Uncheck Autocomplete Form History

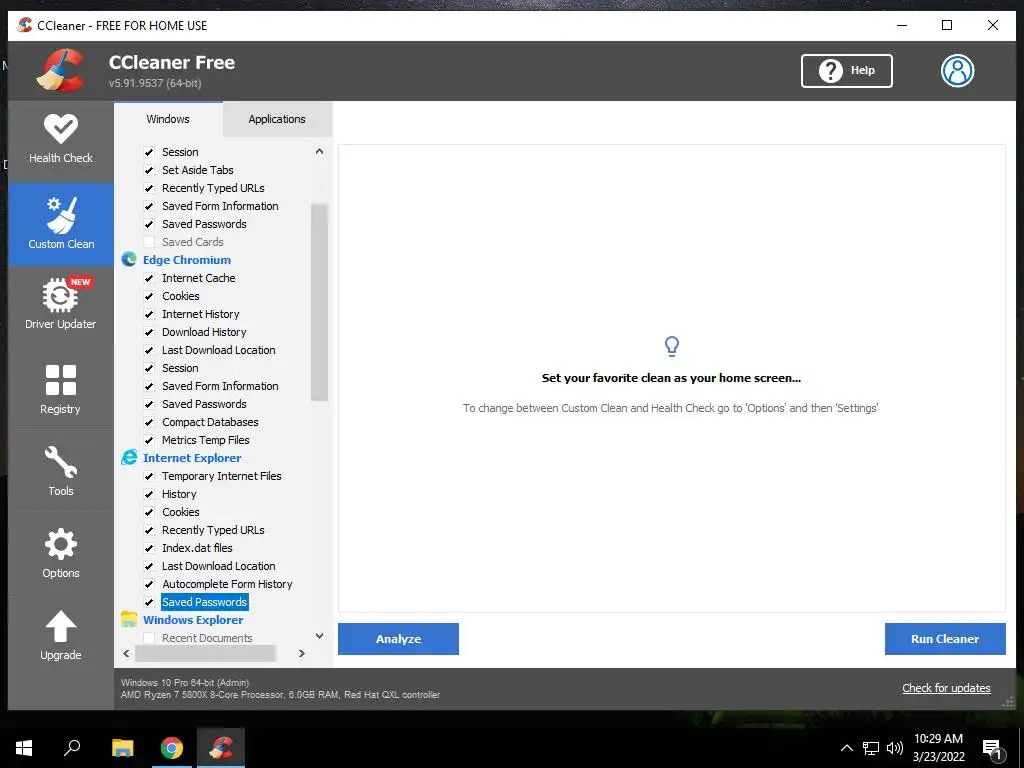point(149,584)
